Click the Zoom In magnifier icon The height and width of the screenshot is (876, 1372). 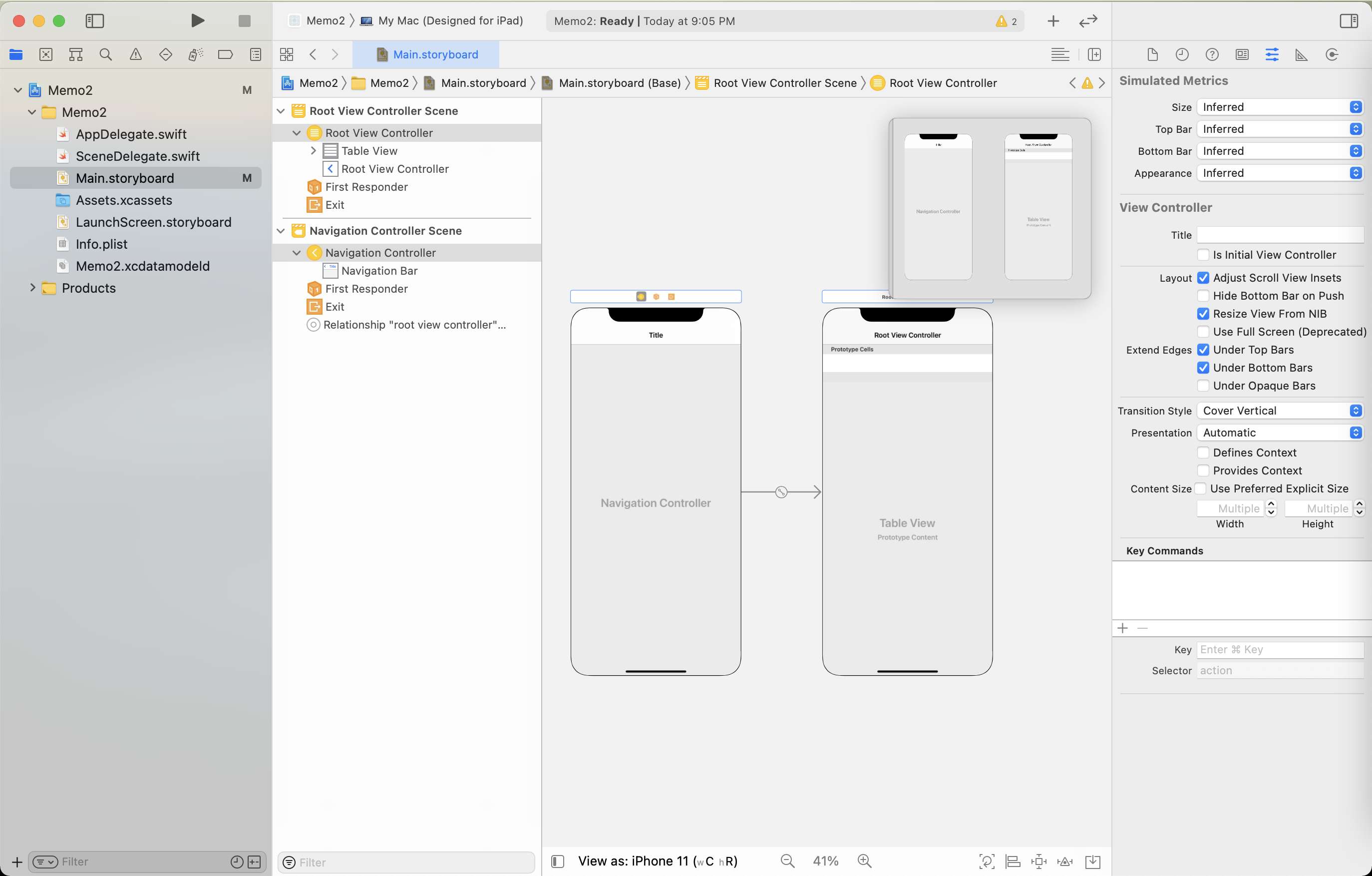pos(864,861)
